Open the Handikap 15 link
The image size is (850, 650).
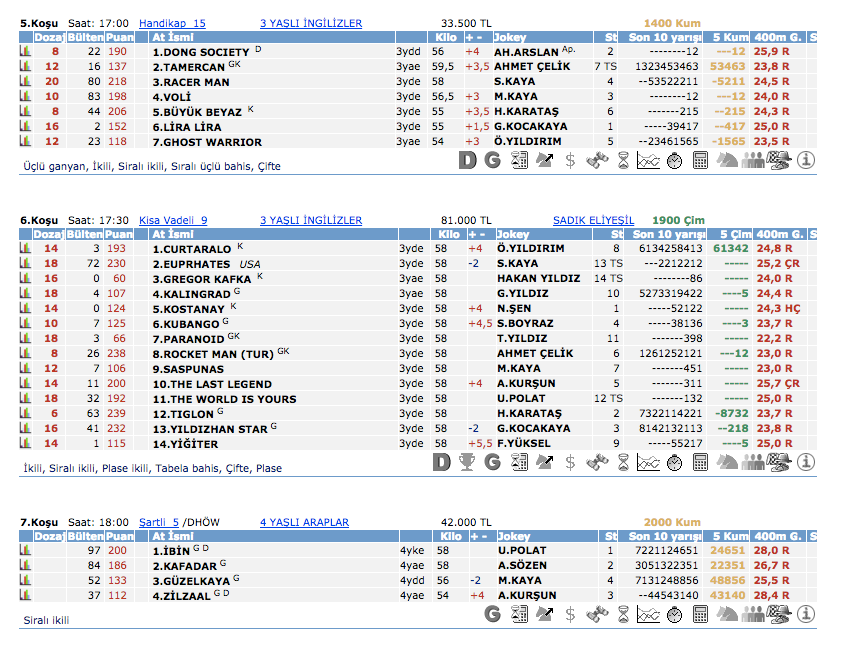[172, 23]
